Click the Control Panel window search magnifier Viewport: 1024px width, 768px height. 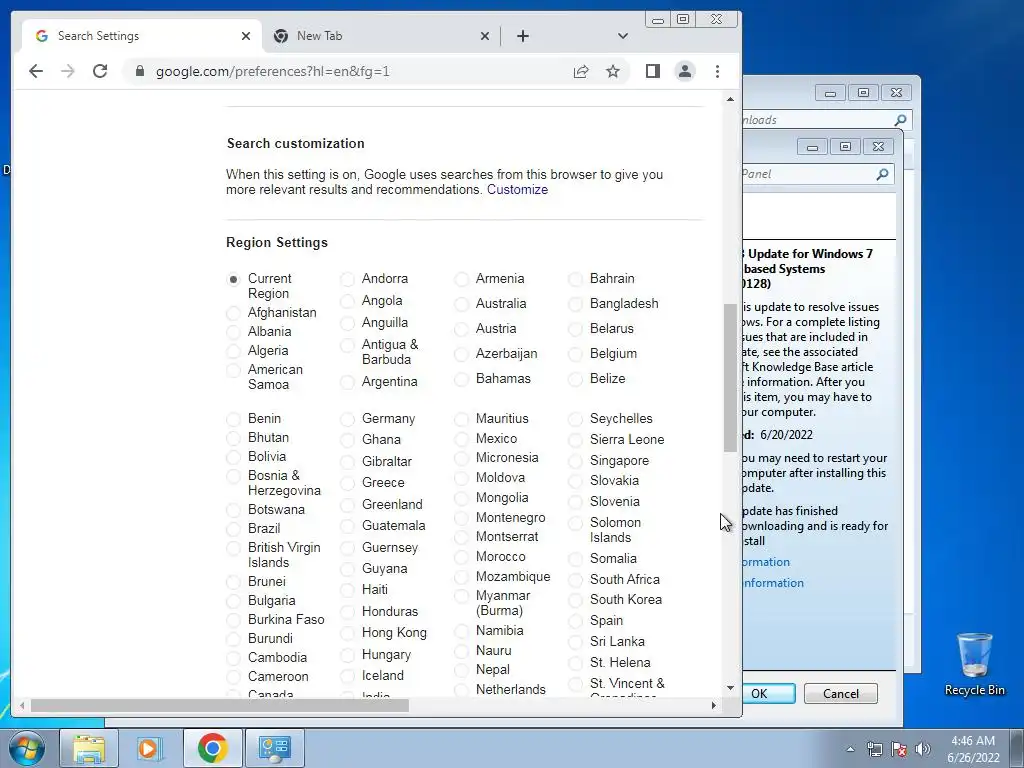point(882,174)
